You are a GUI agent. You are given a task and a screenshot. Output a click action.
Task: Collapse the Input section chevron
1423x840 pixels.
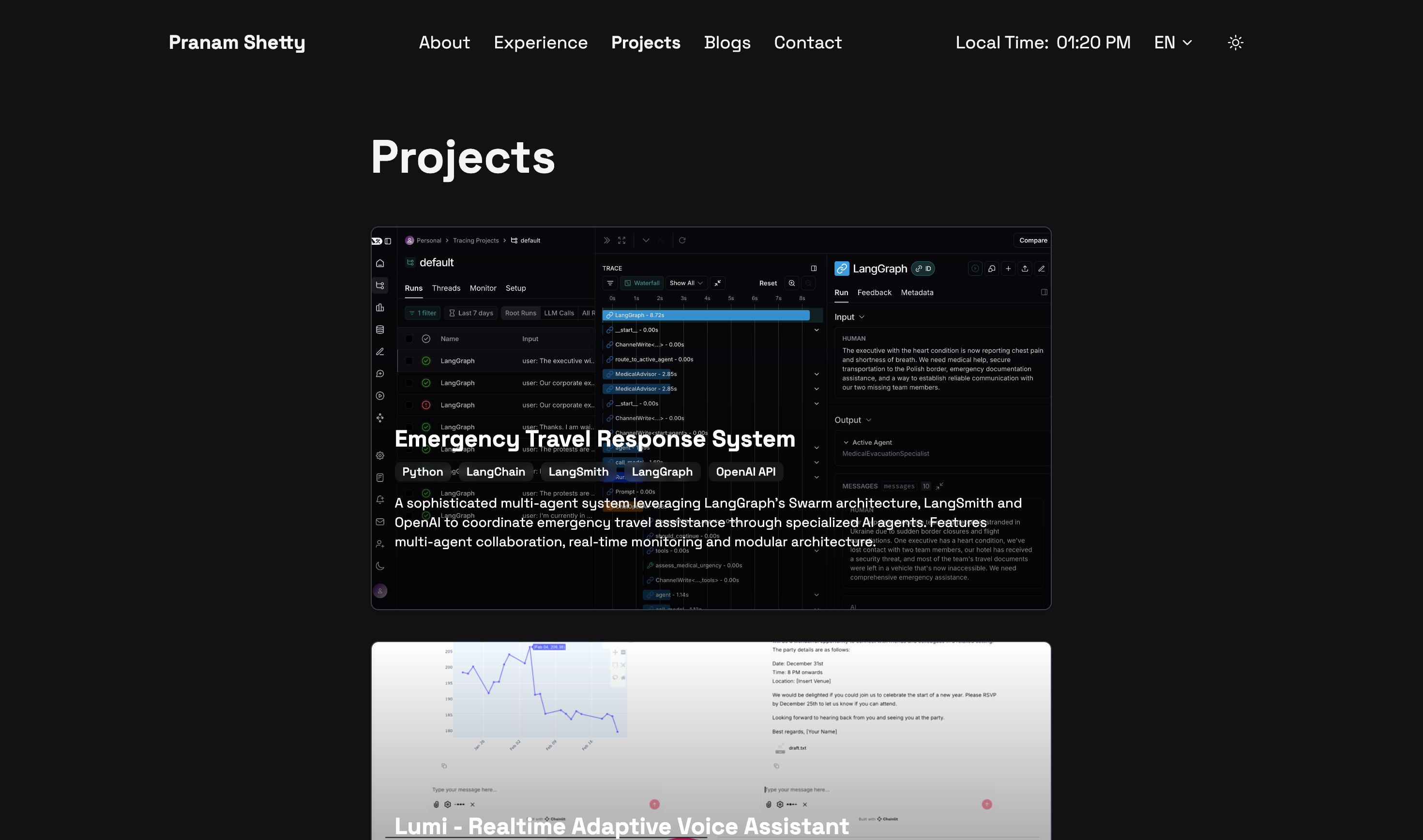(862, 317)
